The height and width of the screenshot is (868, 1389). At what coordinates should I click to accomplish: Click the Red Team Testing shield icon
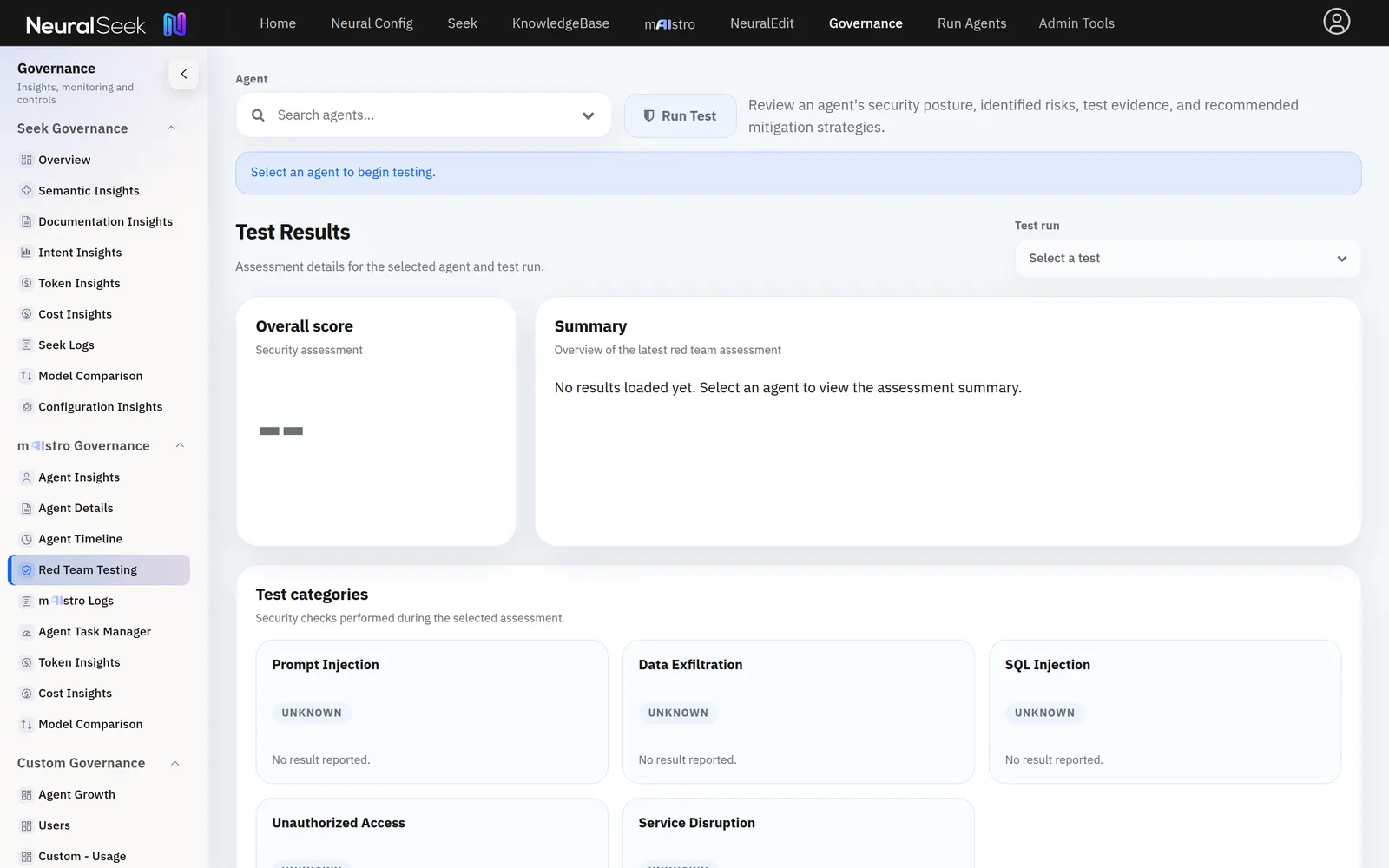[x=26, y=570]
